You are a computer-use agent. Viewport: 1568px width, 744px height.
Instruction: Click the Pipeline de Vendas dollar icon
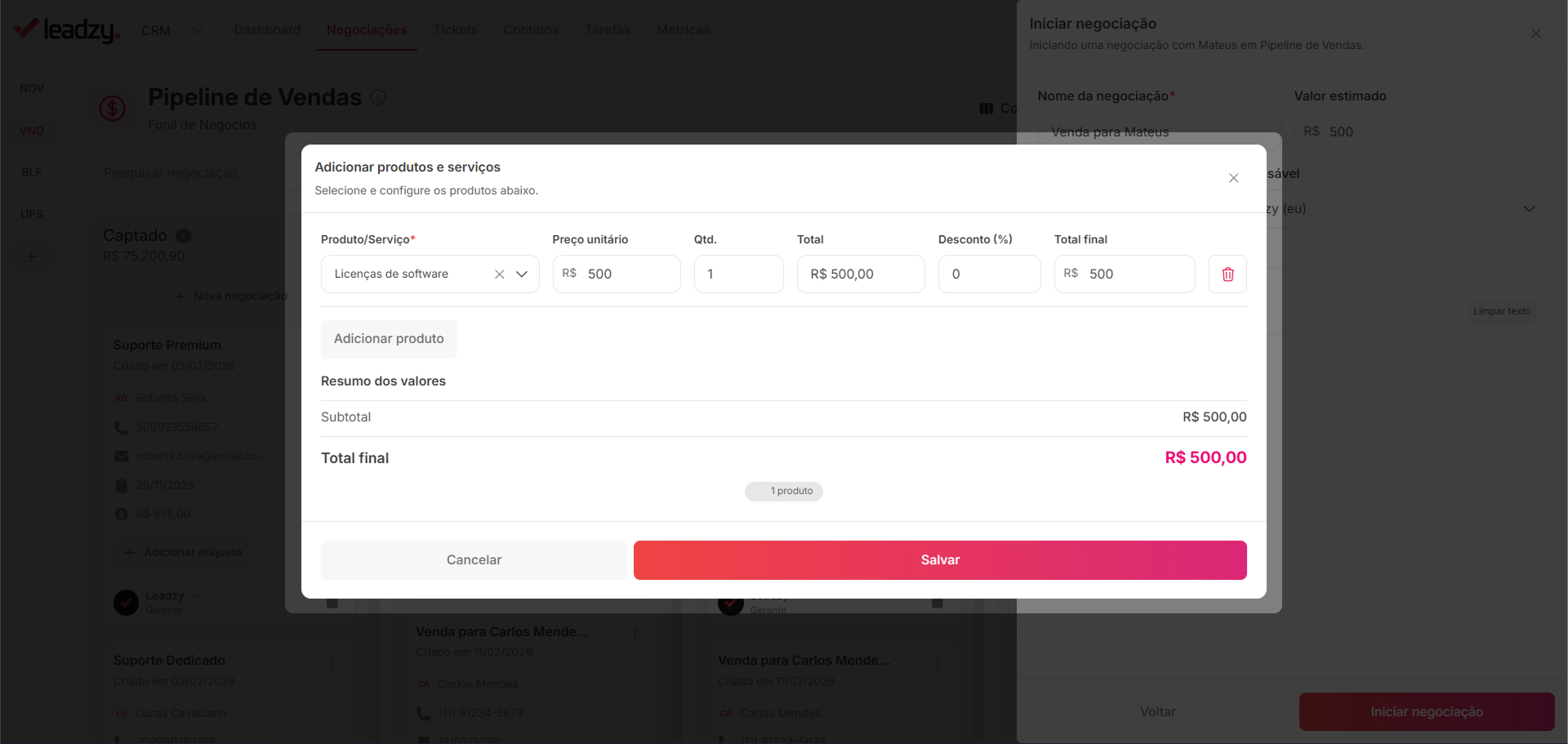tap(113, 109)
